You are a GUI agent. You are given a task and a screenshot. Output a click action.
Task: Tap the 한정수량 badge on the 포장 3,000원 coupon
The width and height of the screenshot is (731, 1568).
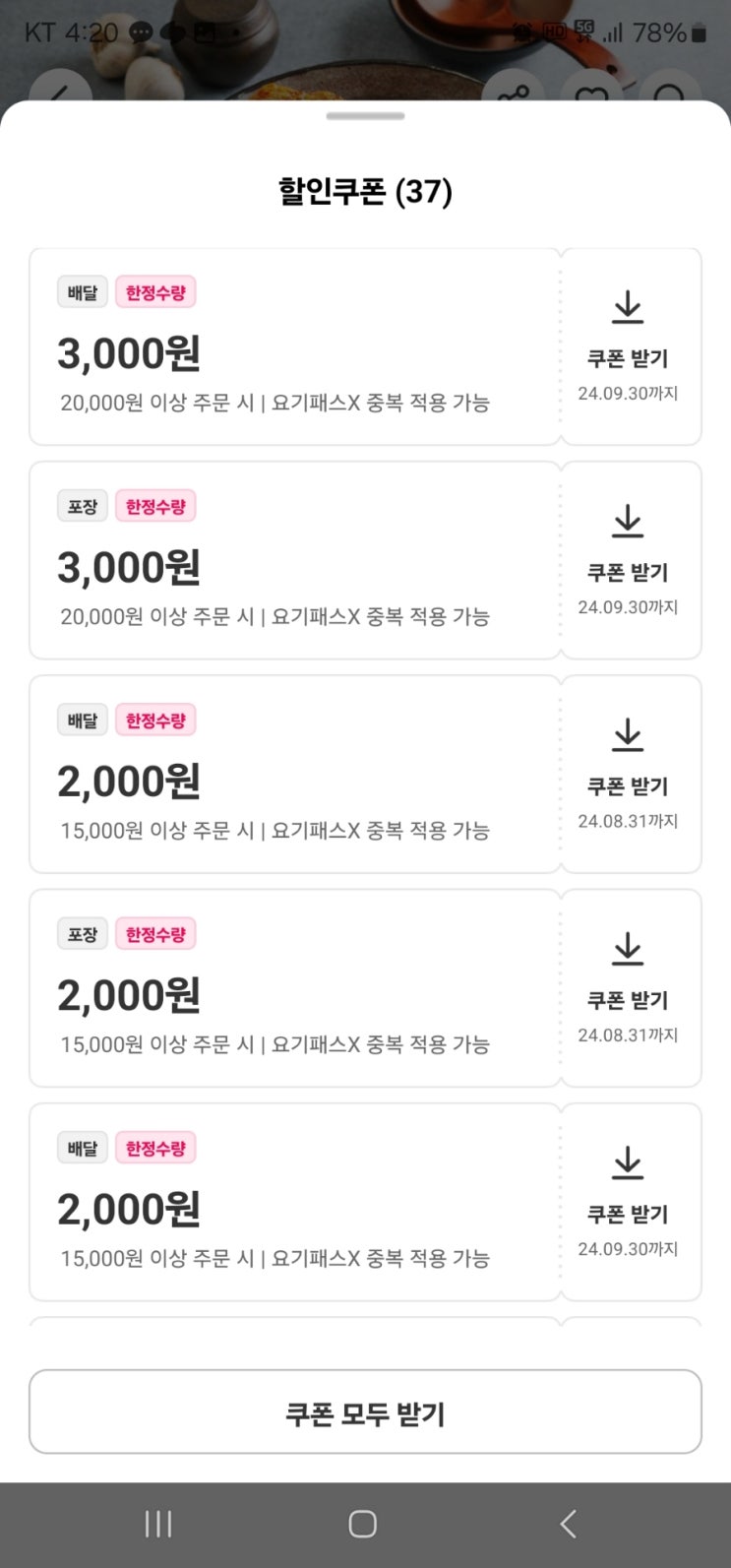tap(155, 507)
